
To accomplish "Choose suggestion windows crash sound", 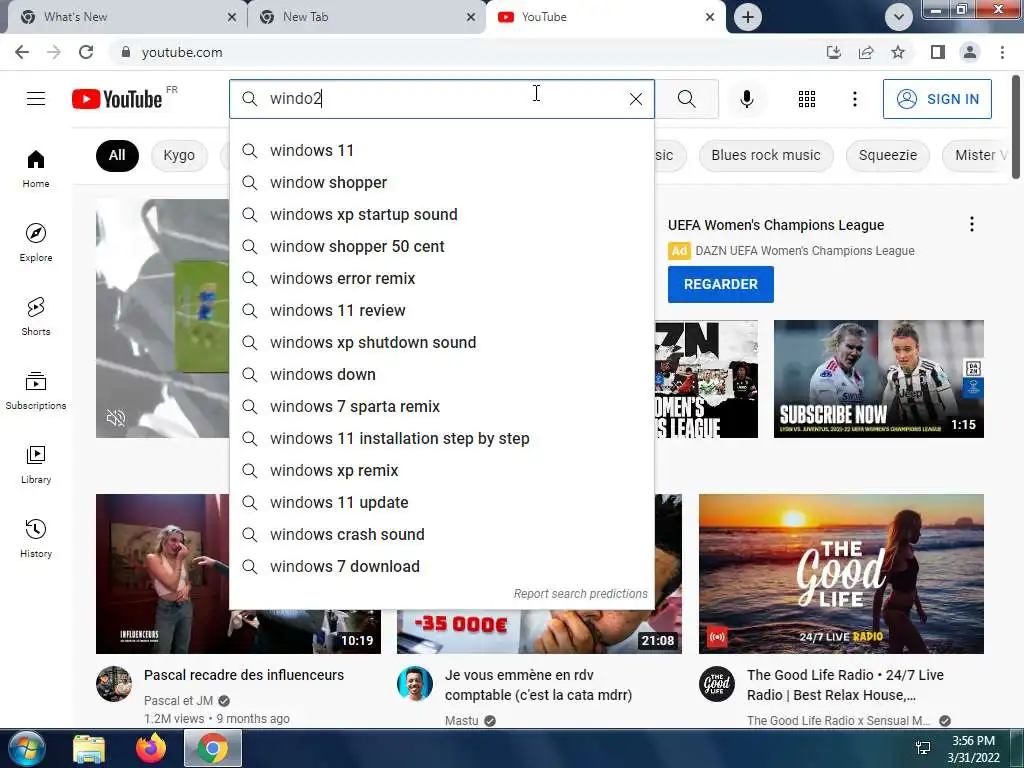I will 441,534.
